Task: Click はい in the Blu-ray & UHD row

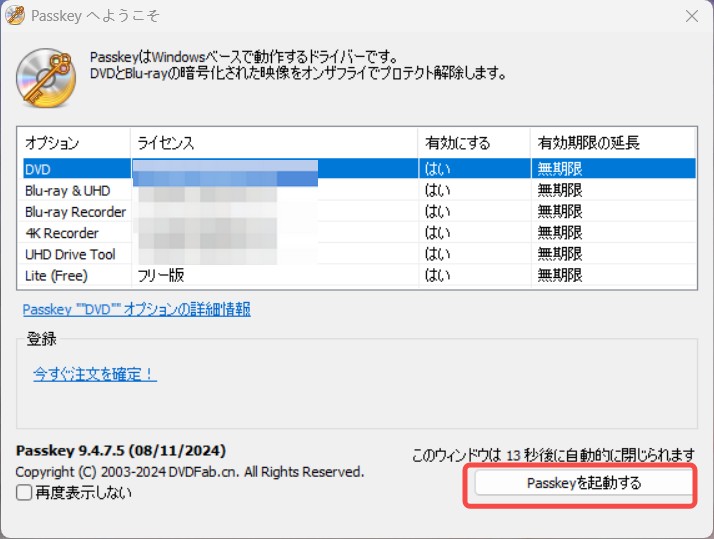Action: tap(438, 190)
